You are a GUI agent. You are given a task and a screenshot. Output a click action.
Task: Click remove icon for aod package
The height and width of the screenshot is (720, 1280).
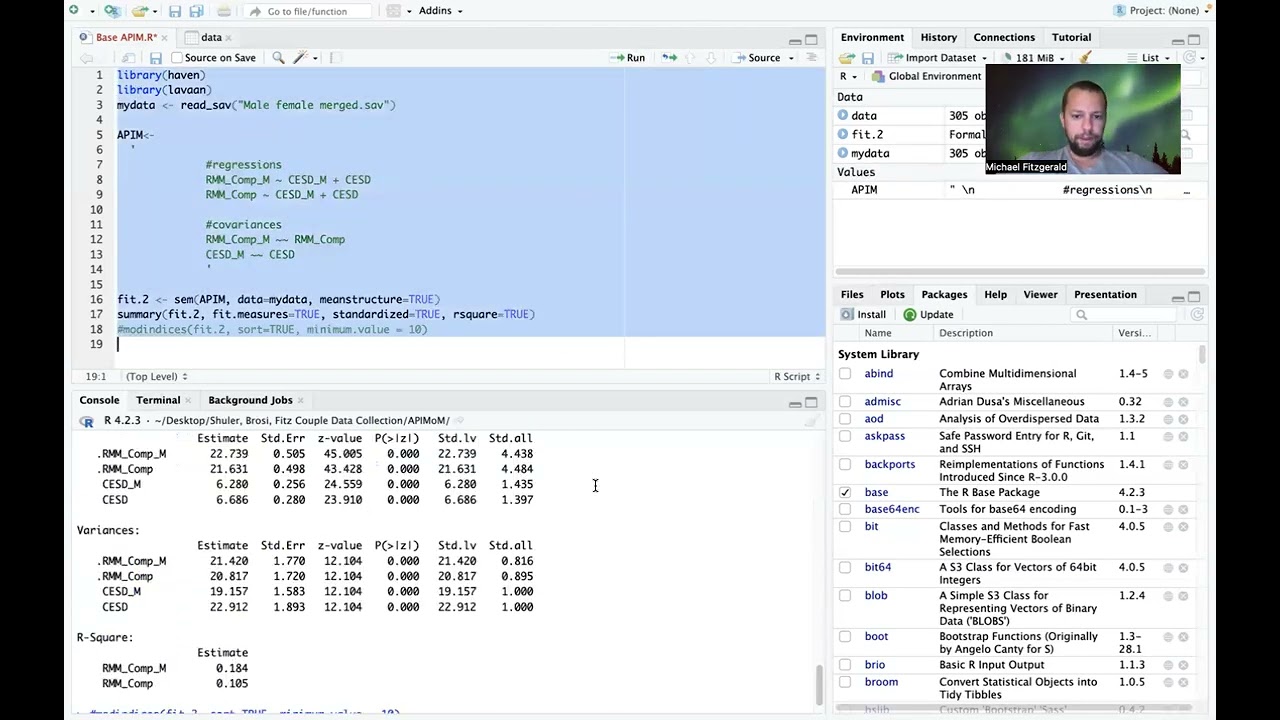pos(1183,419)
